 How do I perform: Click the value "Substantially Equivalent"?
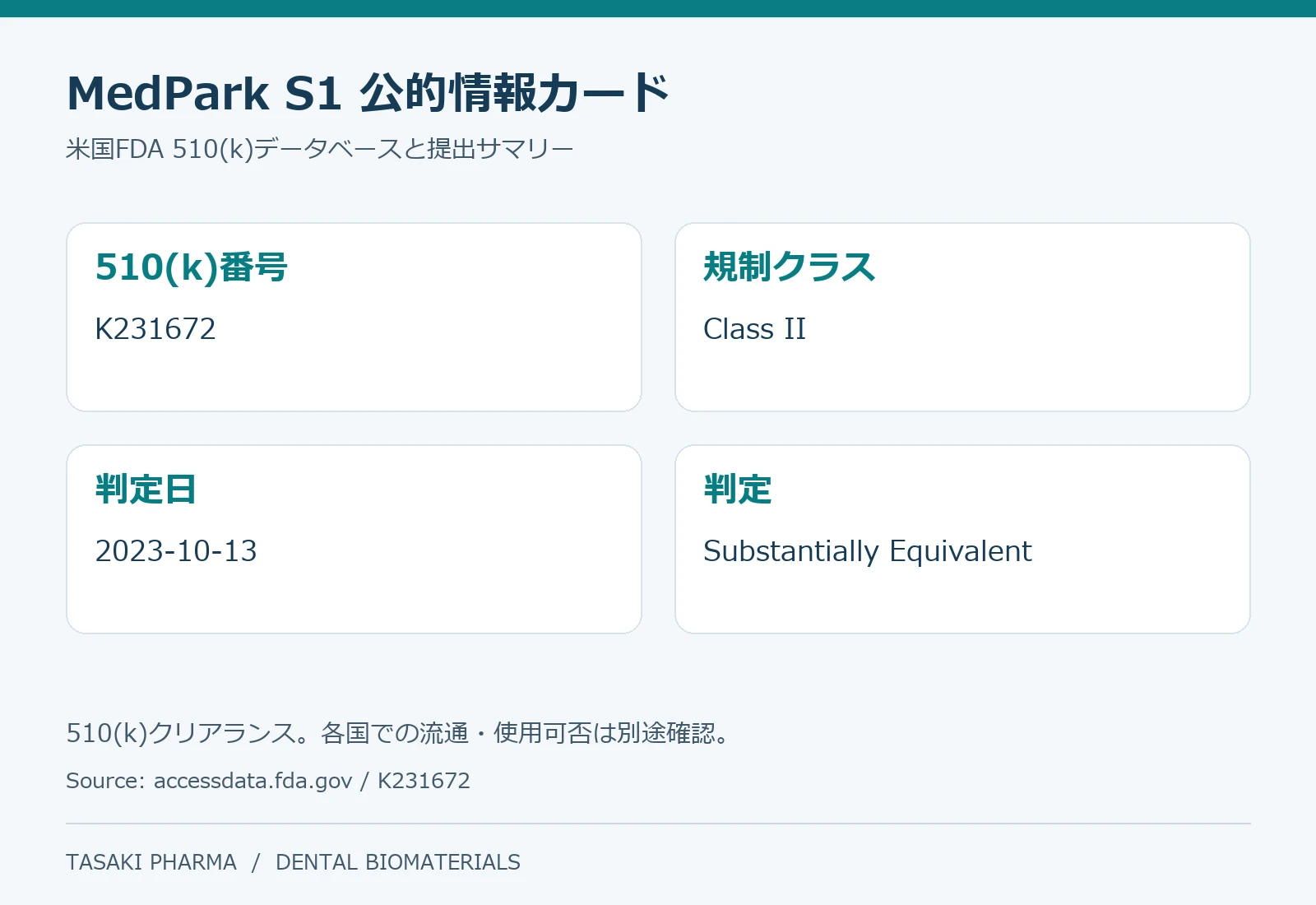(x=868, y=551)
